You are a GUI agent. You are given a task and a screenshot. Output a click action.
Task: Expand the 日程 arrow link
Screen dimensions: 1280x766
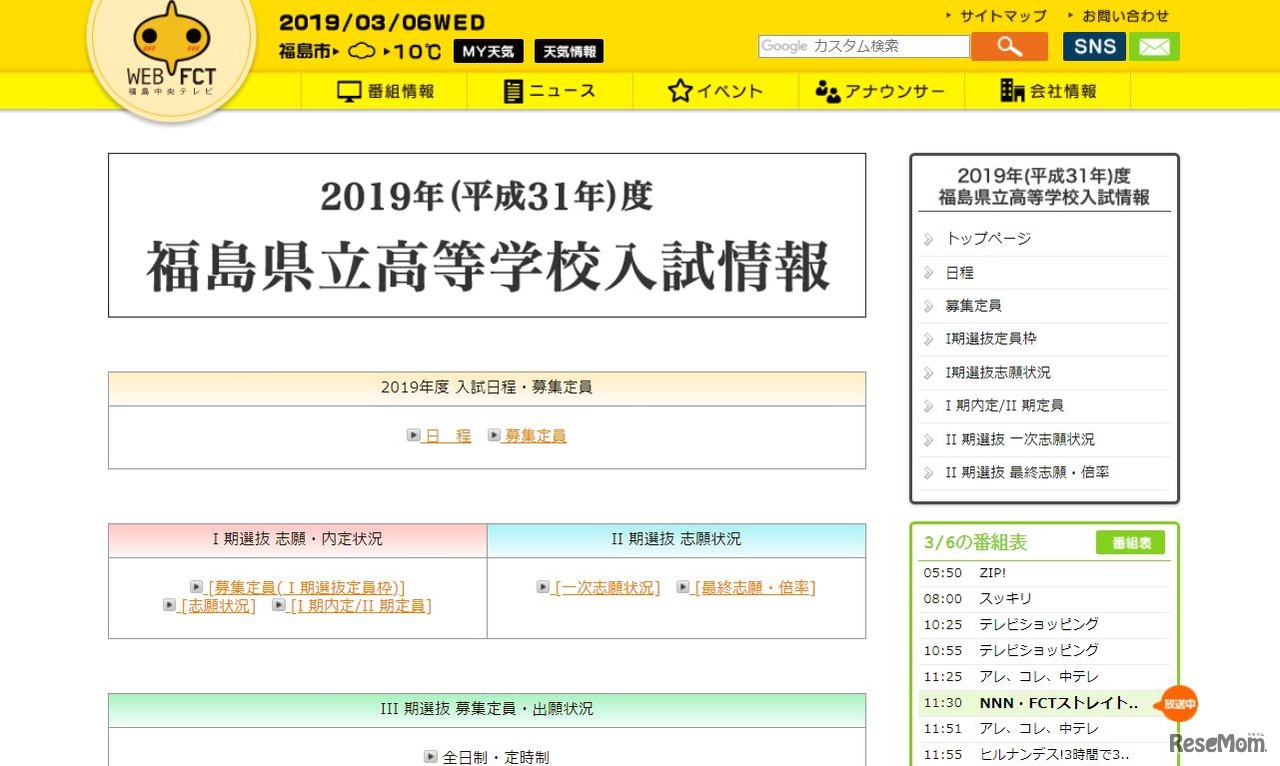point(440,435)
